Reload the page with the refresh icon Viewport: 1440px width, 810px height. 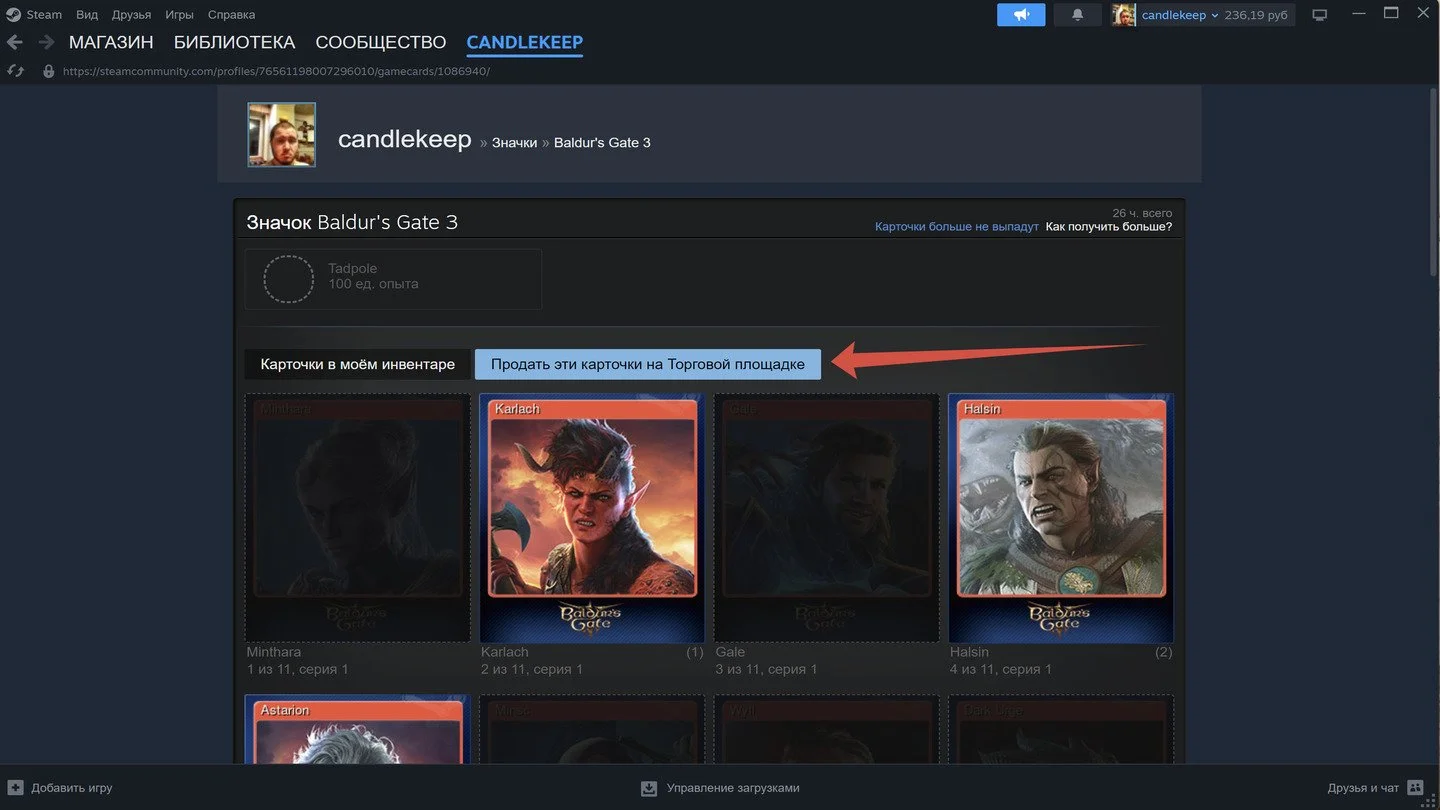coord(15,71)
